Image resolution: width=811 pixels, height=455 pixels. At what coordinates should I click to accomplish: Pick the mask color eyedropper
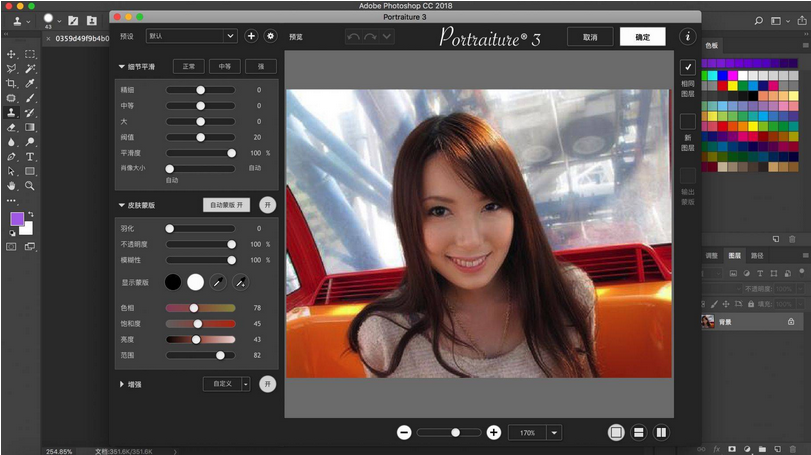click(x=218, y=282)
